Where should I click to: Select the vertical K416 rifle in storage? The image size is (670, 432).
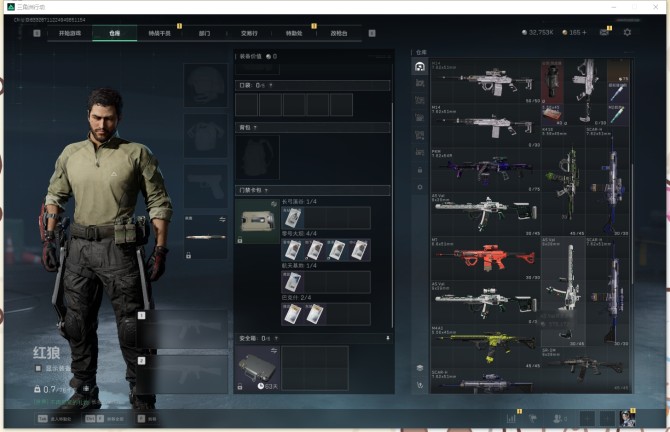(x=563, y=181)
